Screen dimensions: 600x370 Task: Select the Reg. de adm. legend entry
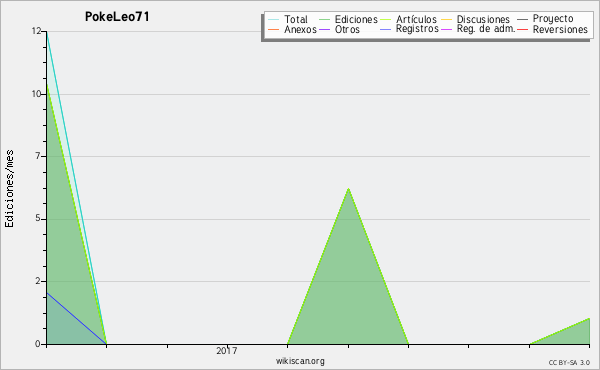coord(478,29)
